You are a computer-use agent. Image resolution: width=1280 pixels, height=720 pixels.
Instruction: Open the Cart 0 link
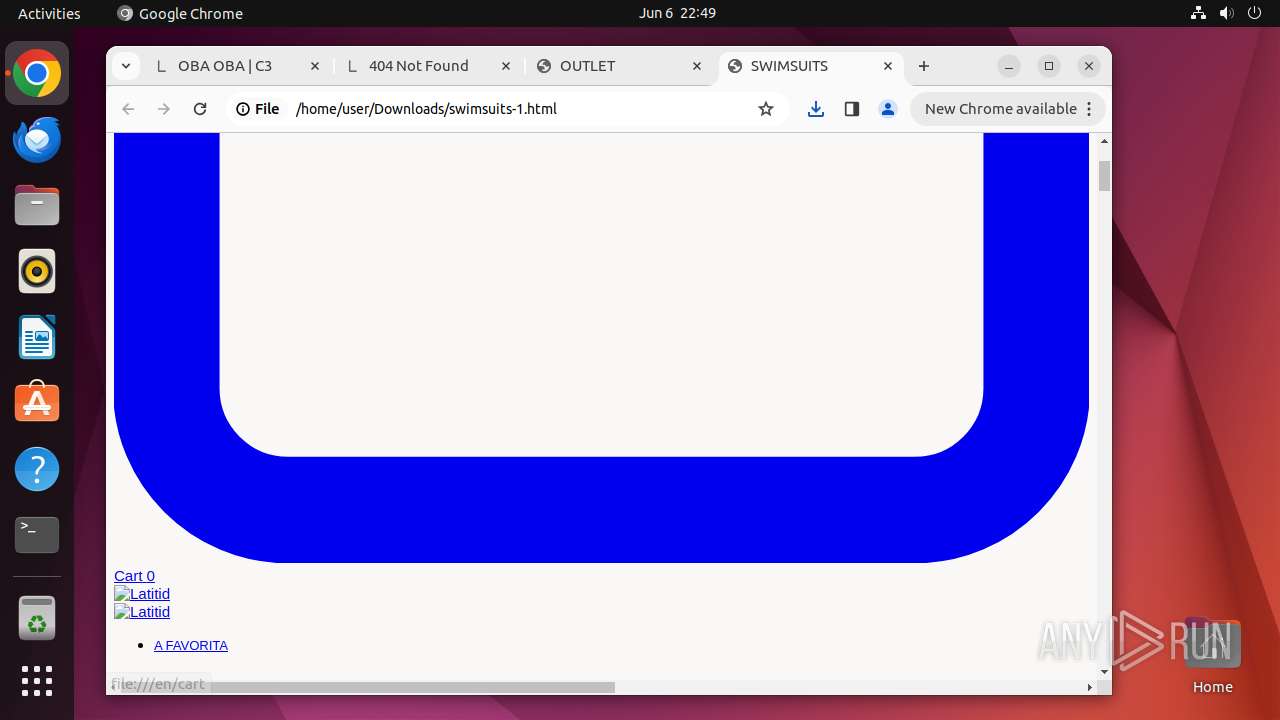134,576
